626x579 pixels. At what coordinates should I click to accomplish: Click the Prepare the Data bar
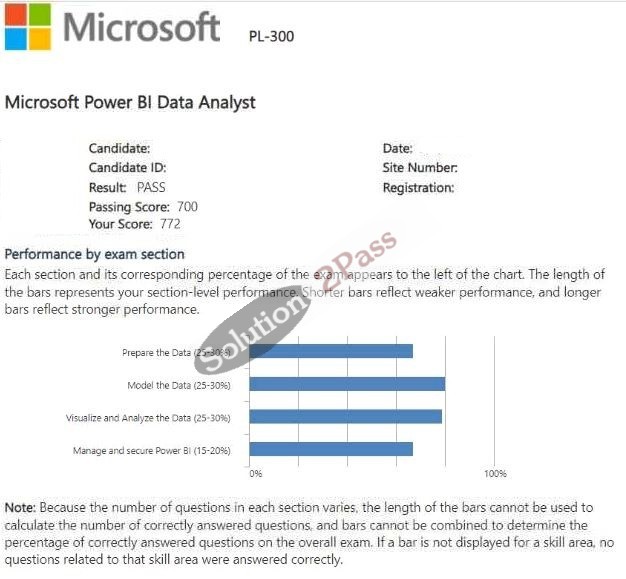click(x=331, y=351)
